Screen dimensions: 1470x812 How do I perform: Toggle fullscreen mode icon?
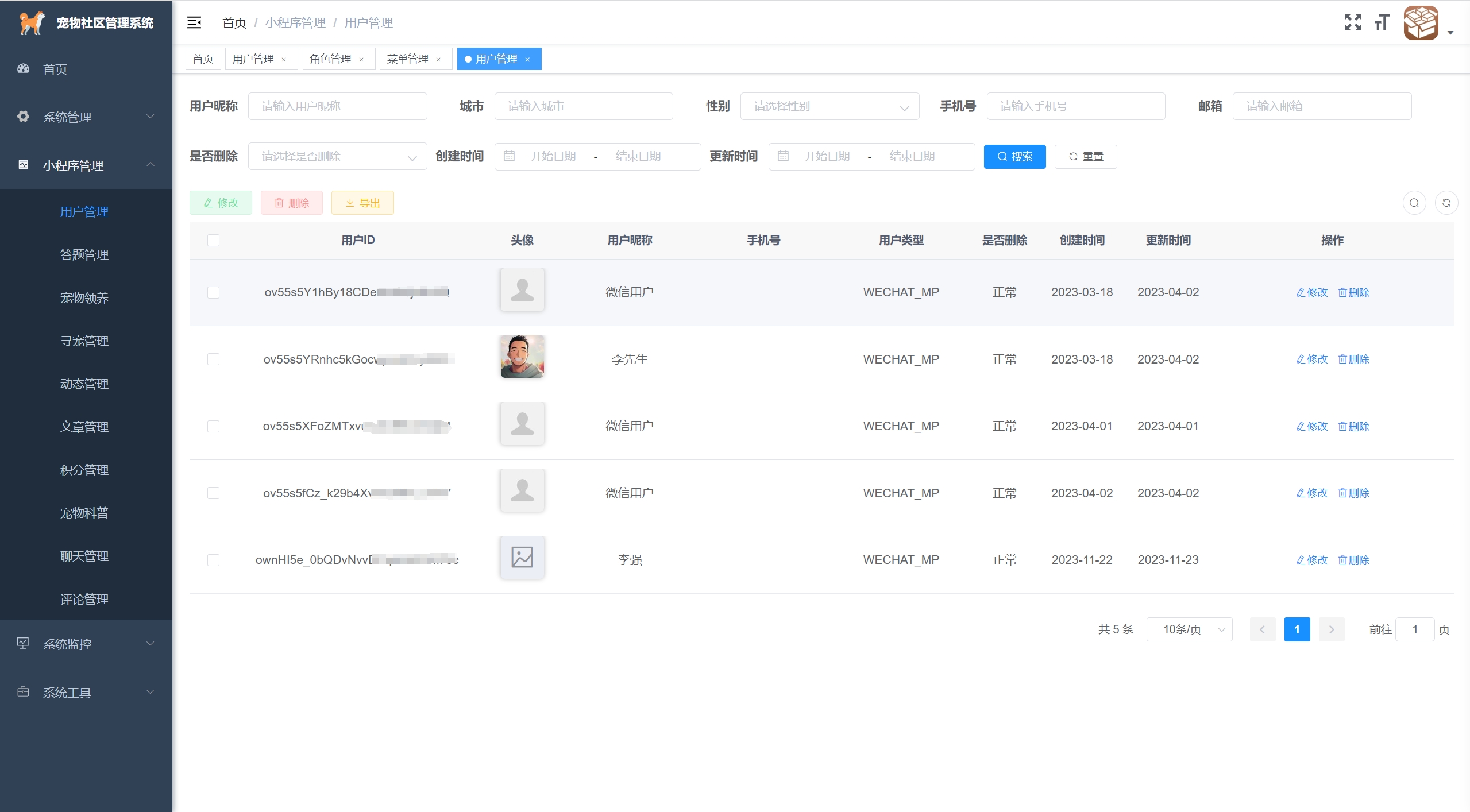(x=1353, y=23)
